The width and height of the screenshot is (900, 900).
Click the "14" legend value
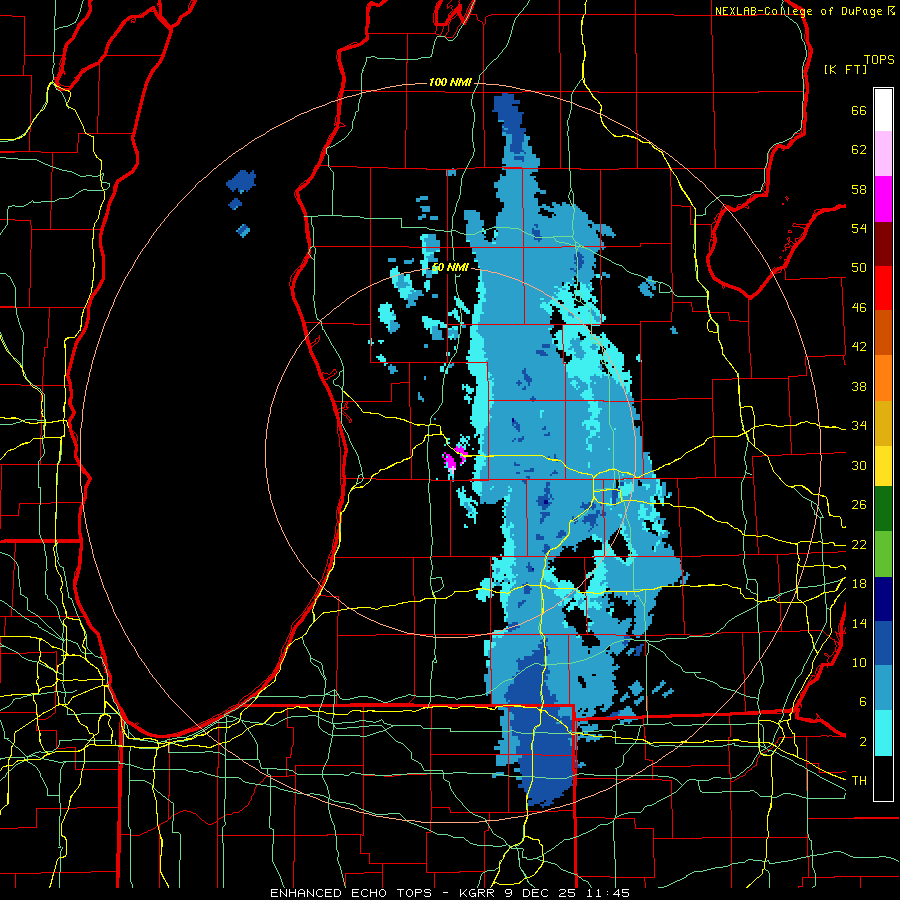(859, 623)
